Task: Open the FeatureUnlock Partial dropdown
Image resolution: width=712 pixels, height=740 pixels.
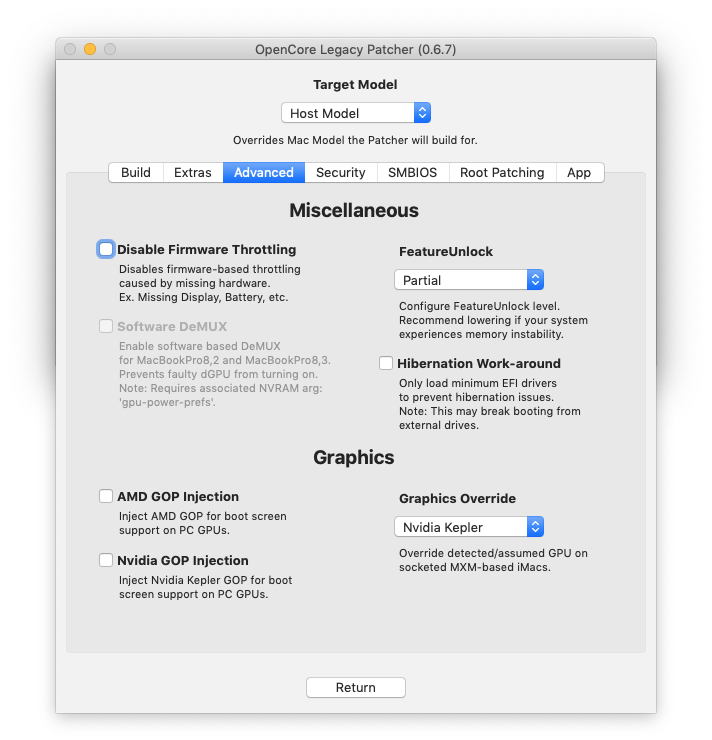Action: pos(469,280)
